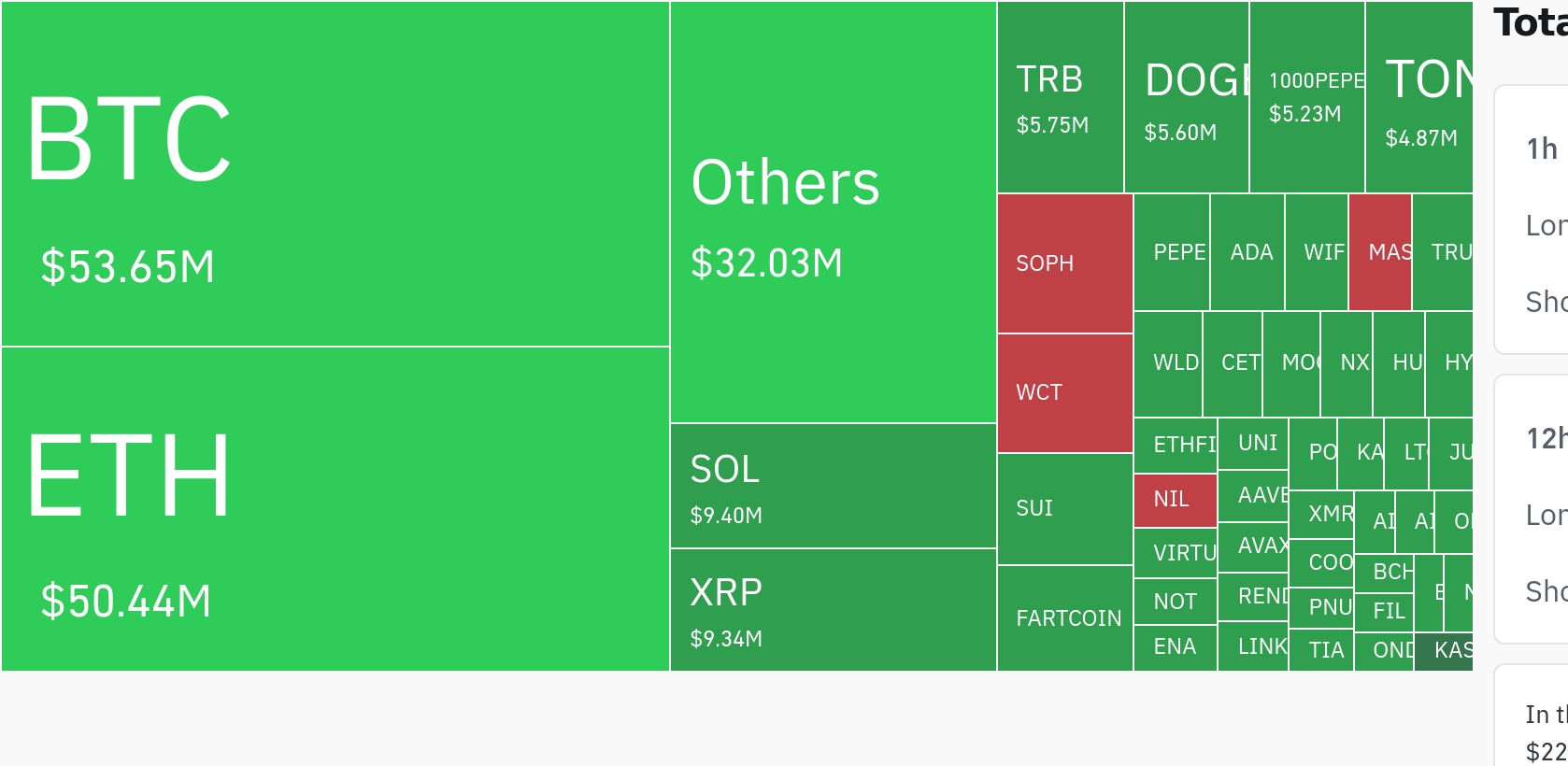Open the Others $32.03M block
This screenshot has height=766, width=1568.
point(833,213)
